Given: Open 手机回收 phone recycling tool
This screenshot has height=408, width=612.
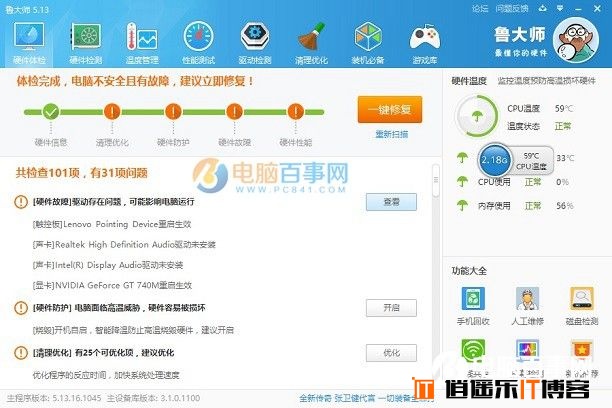Looking at the screenshot, I should click(x=473, y=306).
